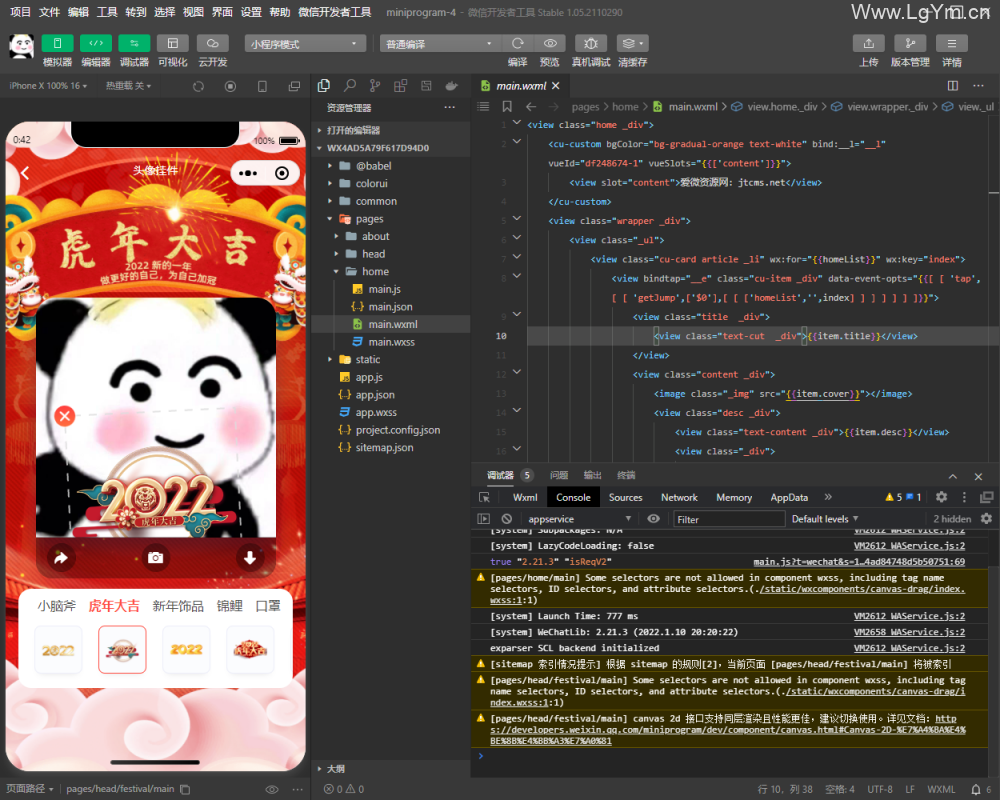
Task: Open the normal compile (普通编译) dropdown
Action: [439, 44]
